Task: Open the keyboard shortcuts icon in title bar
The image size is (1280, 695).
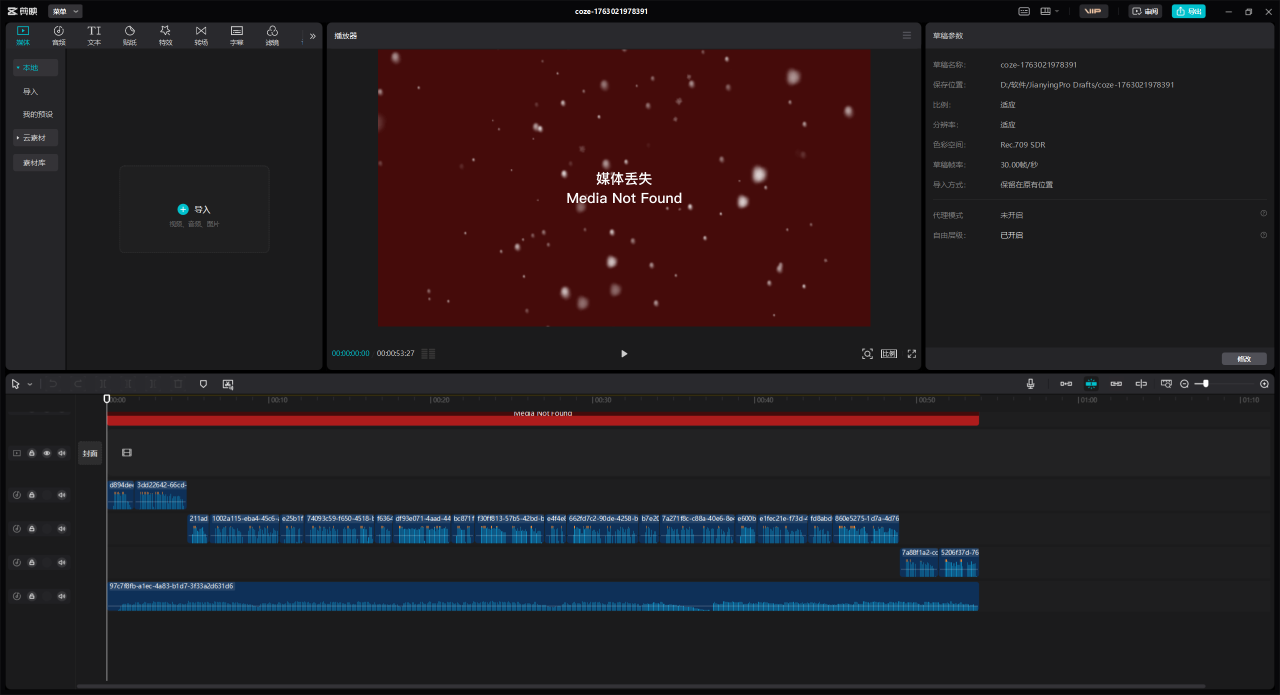Action: click(x=1024, y=12)
